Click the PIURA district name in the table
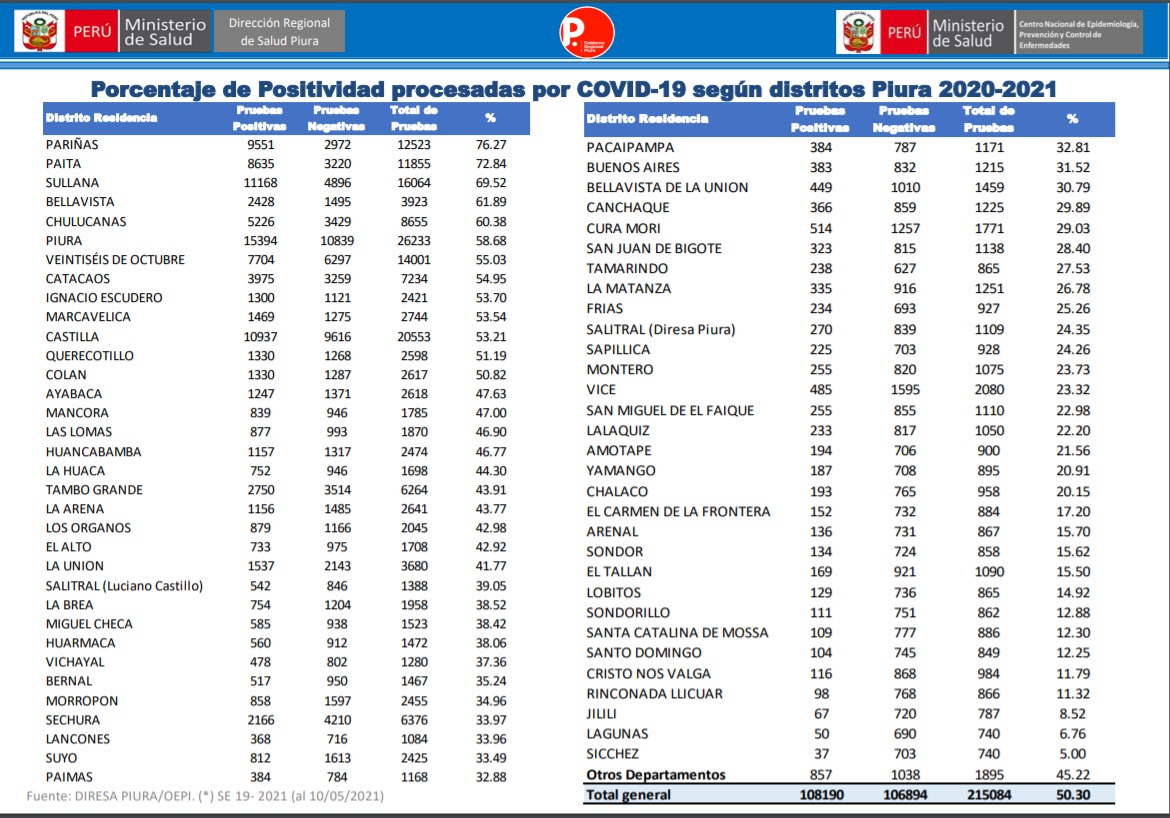 (x=64, y=241)
